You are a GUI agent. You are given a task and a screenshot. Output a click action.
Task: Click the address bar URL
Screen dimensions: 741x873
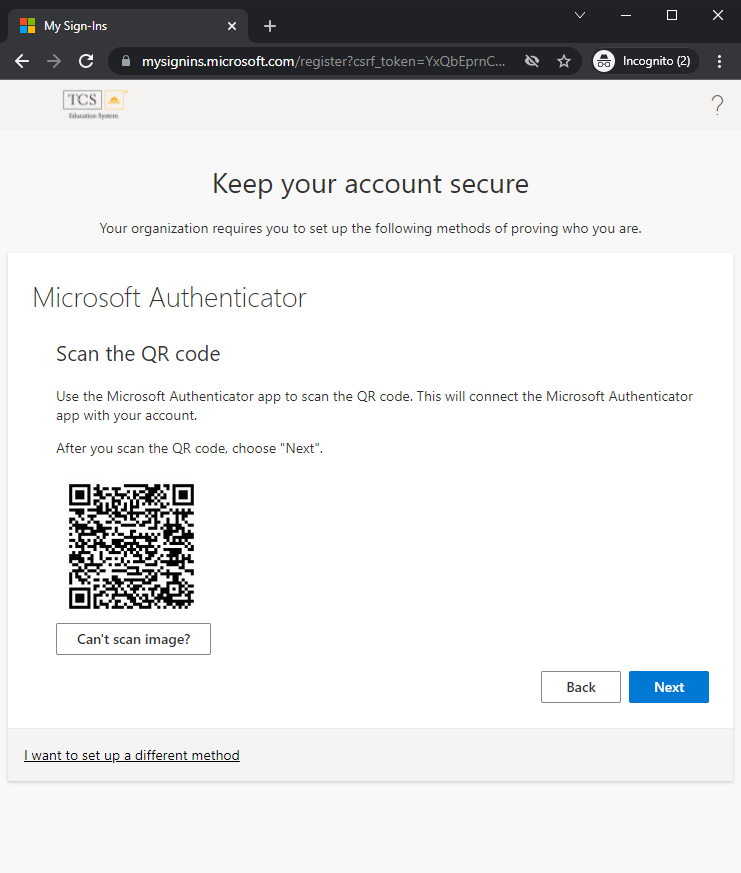click(x=323, y=61)
